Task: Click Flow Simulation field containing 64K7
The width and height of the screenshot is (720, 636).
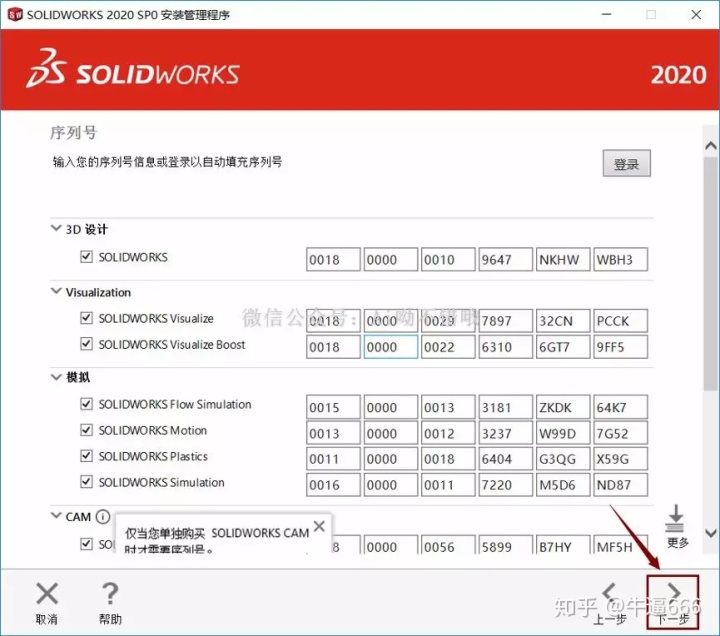Action: (x=620, y=407)
